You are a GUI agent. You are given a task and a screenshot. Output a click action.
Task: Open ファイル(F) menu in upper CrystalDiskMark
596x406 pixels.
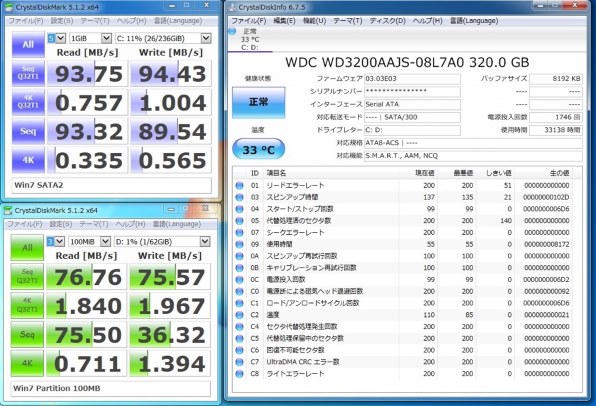[x=25, y=21]
